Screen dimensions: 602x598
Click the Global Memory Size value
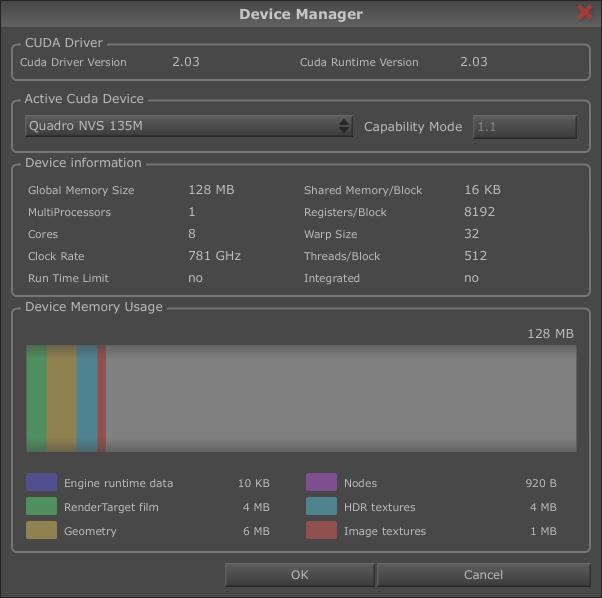(211, 190)
